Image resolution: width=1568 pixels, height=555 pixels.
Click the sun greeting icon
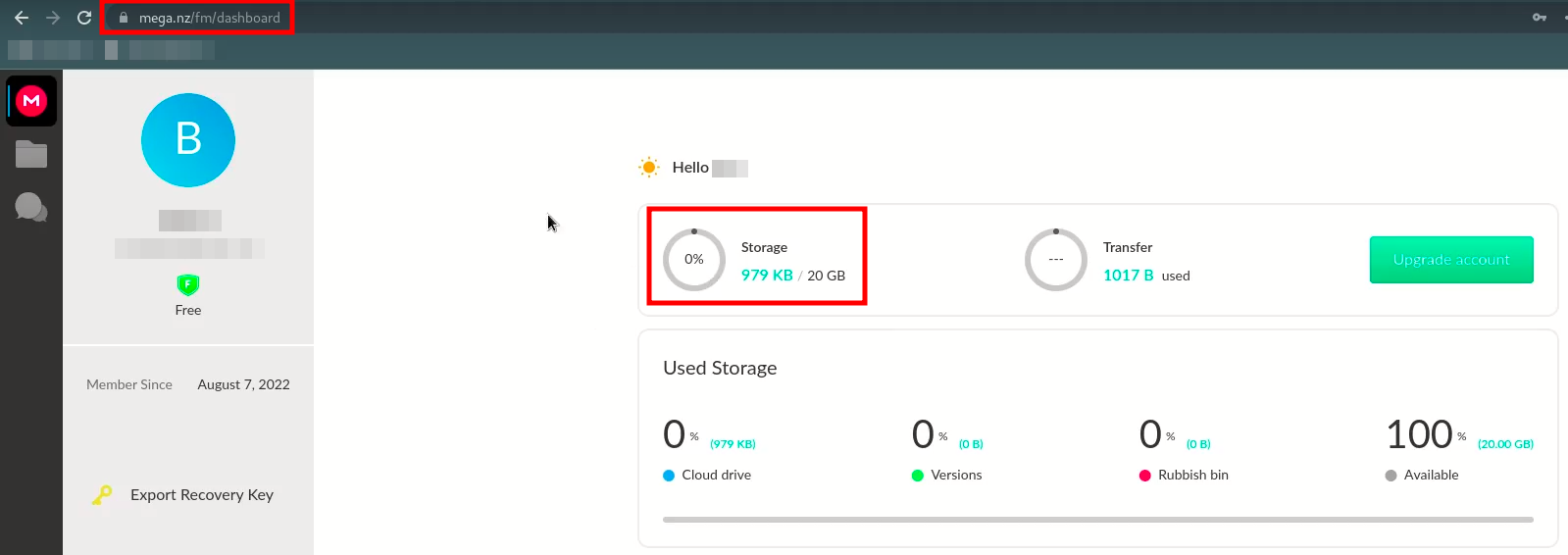[649, 168]
